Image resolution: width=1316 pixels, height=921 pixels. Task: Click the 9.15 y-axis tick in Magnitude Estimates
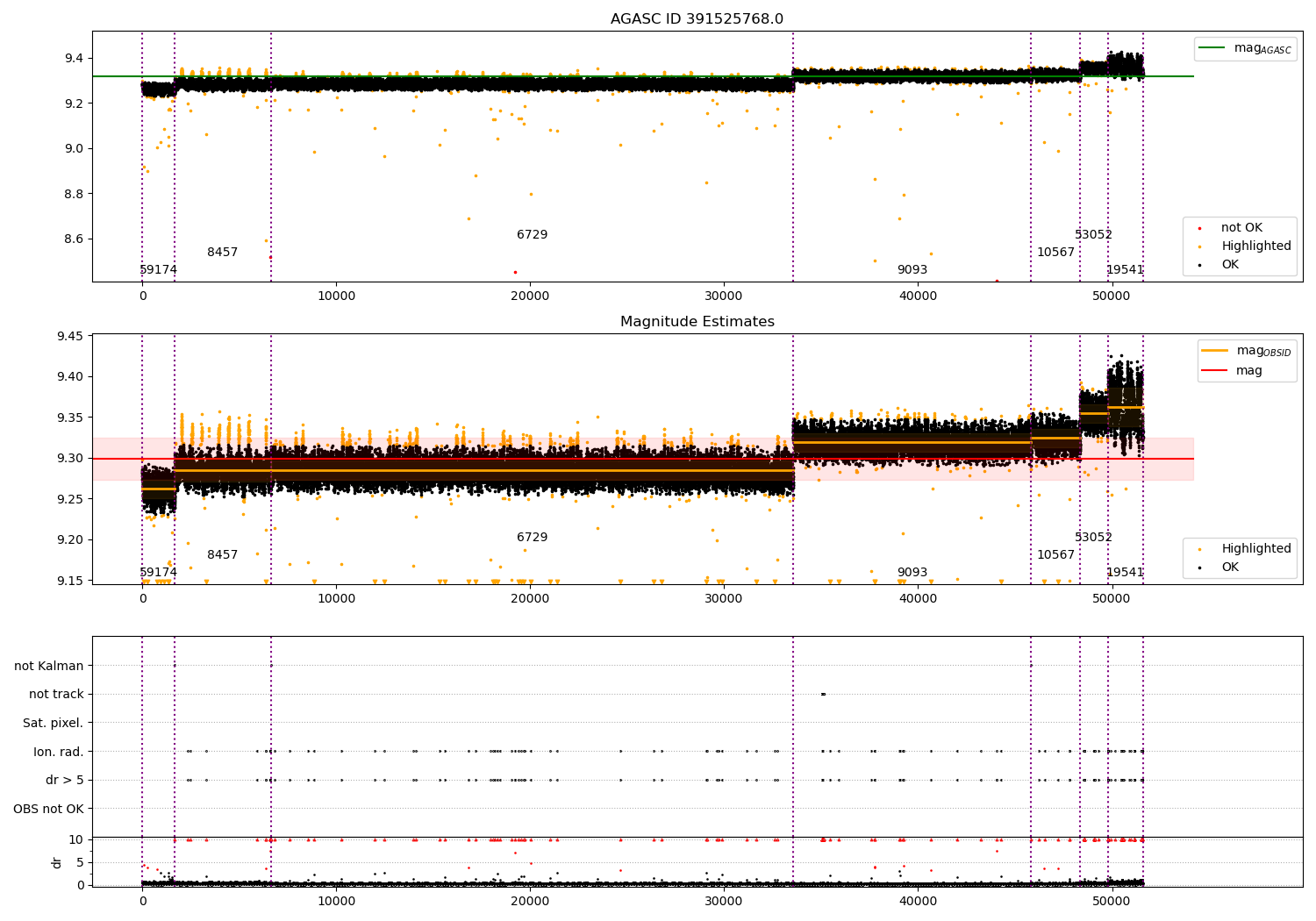click(70, 581)
